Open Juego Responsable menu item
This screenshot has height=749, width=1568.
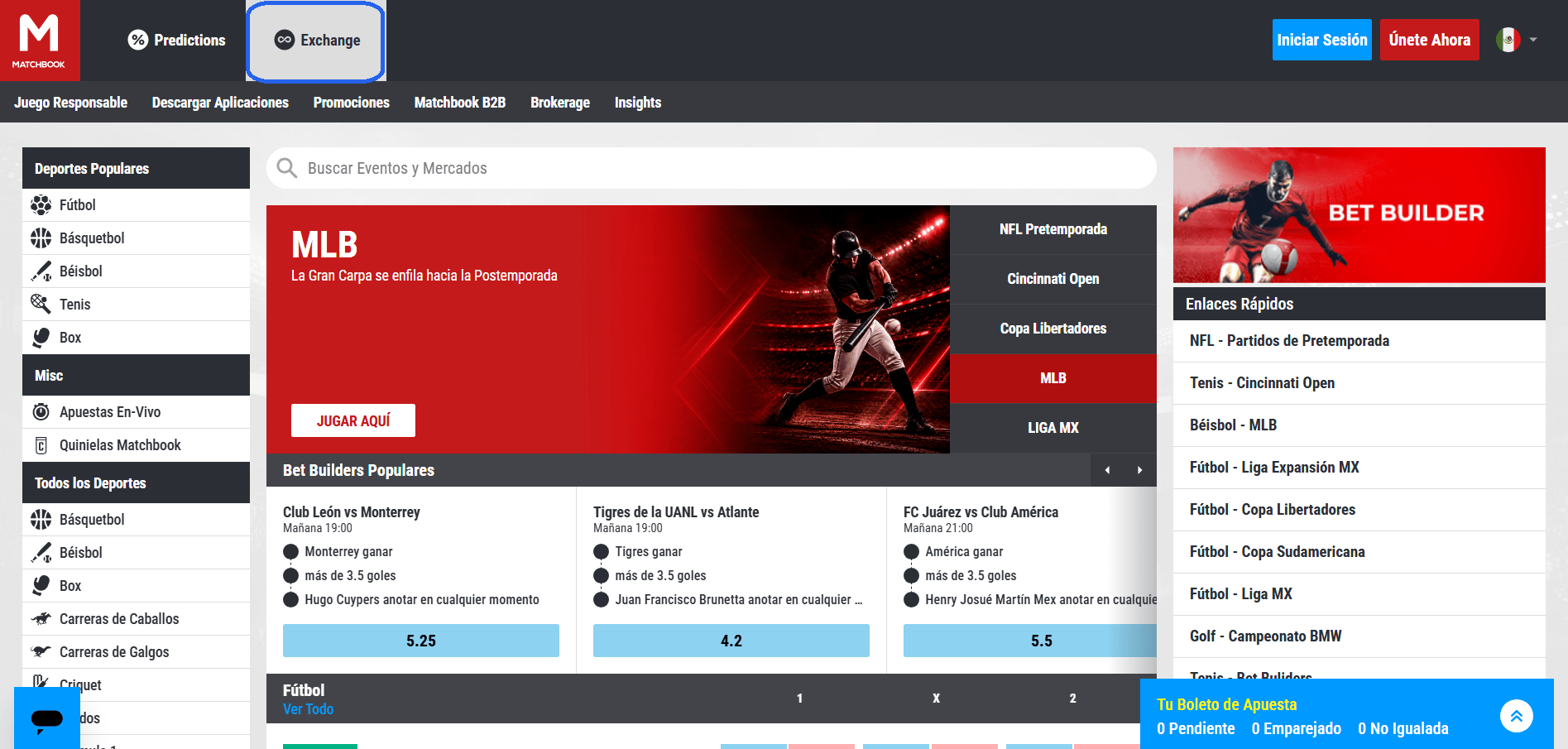(70, 103)
